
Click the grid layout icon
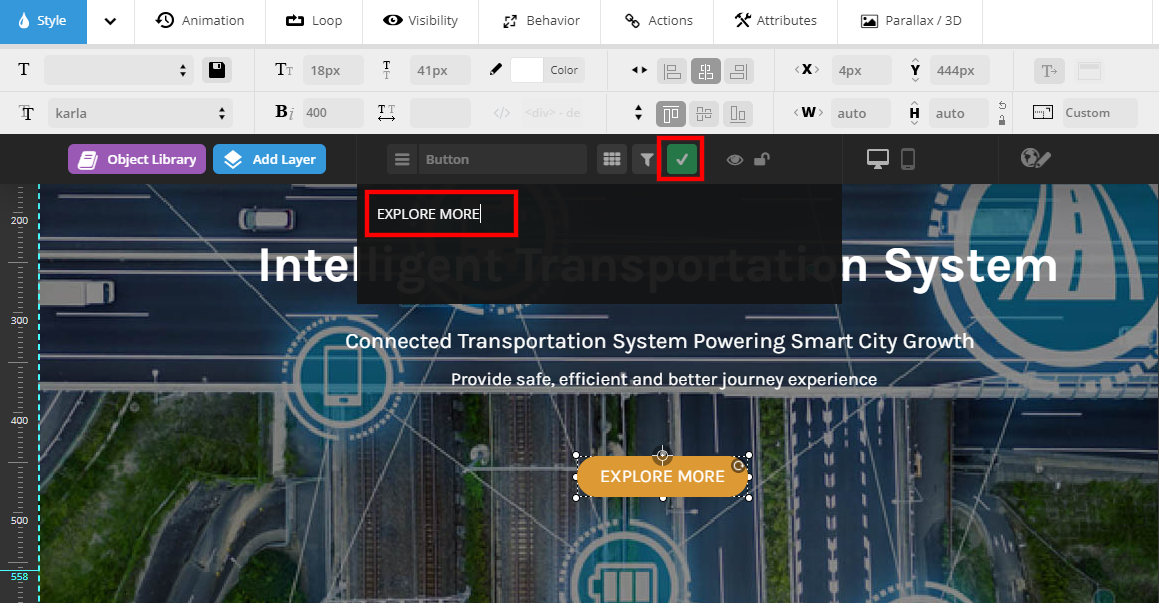(612, 160)
